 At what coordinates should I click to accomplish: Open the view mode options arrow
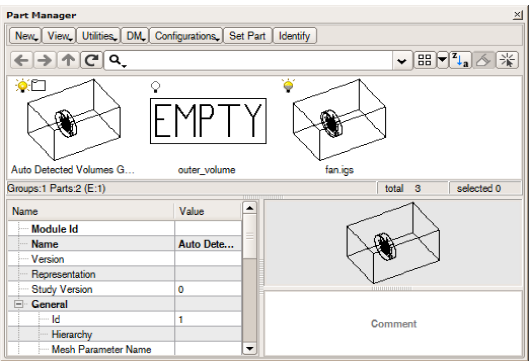coord(442,60)
